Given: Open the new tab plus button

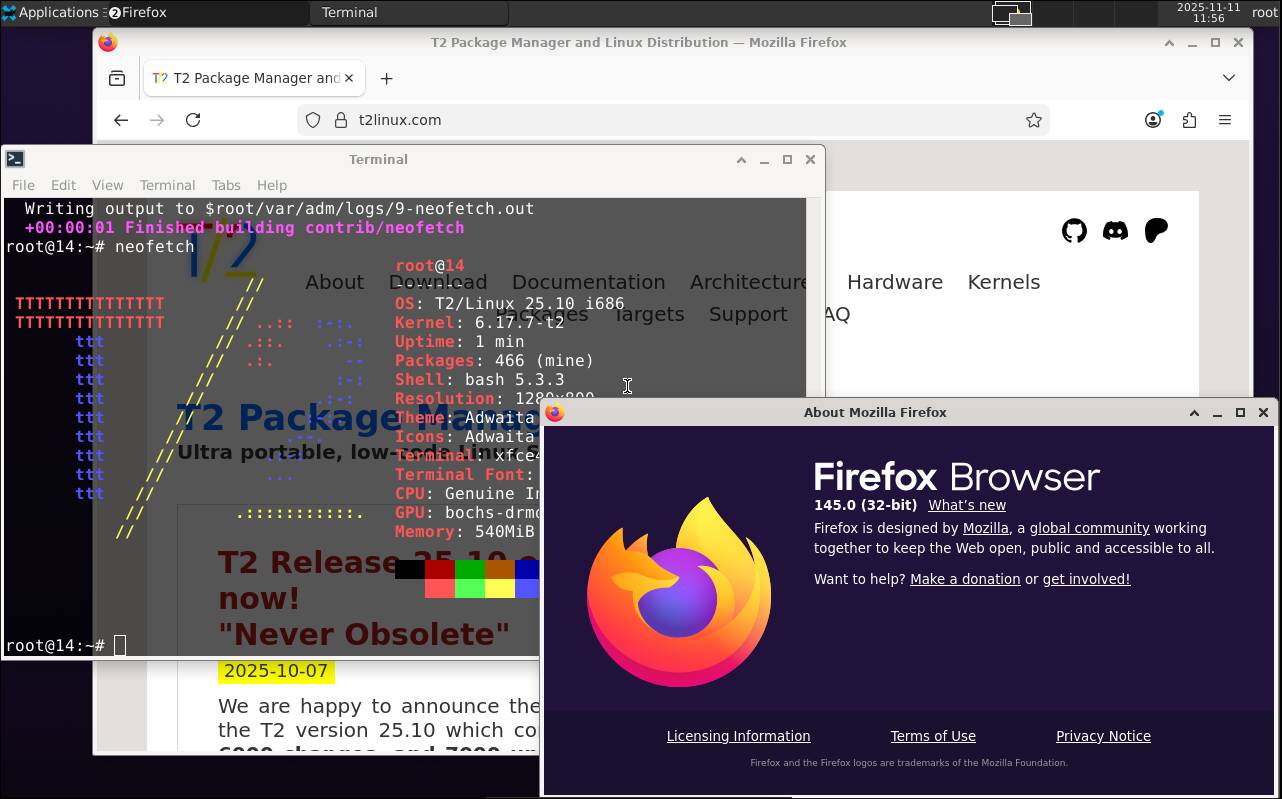Looking at the screenshot, I should click(x=386, y=78).
